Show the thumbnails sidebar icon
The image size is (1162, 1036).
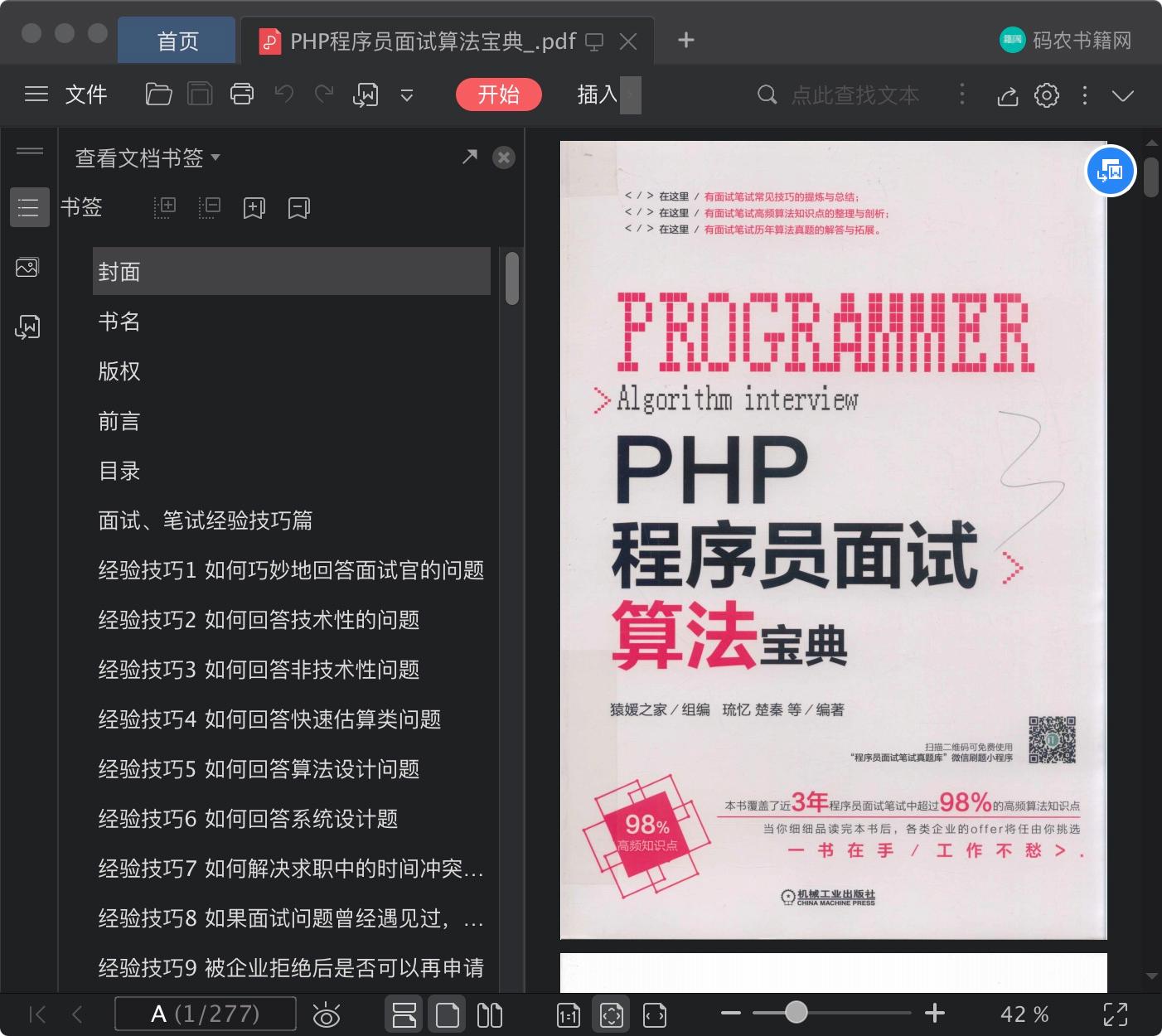coord(27,267)
